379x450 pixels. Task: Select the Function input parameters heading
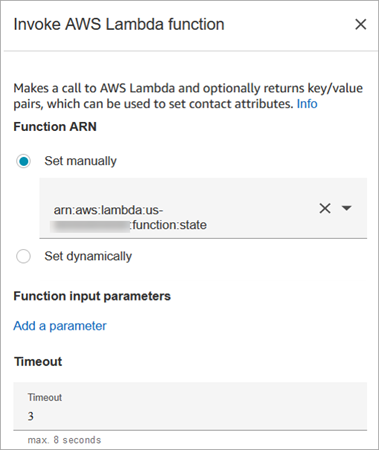coord(92,296)
